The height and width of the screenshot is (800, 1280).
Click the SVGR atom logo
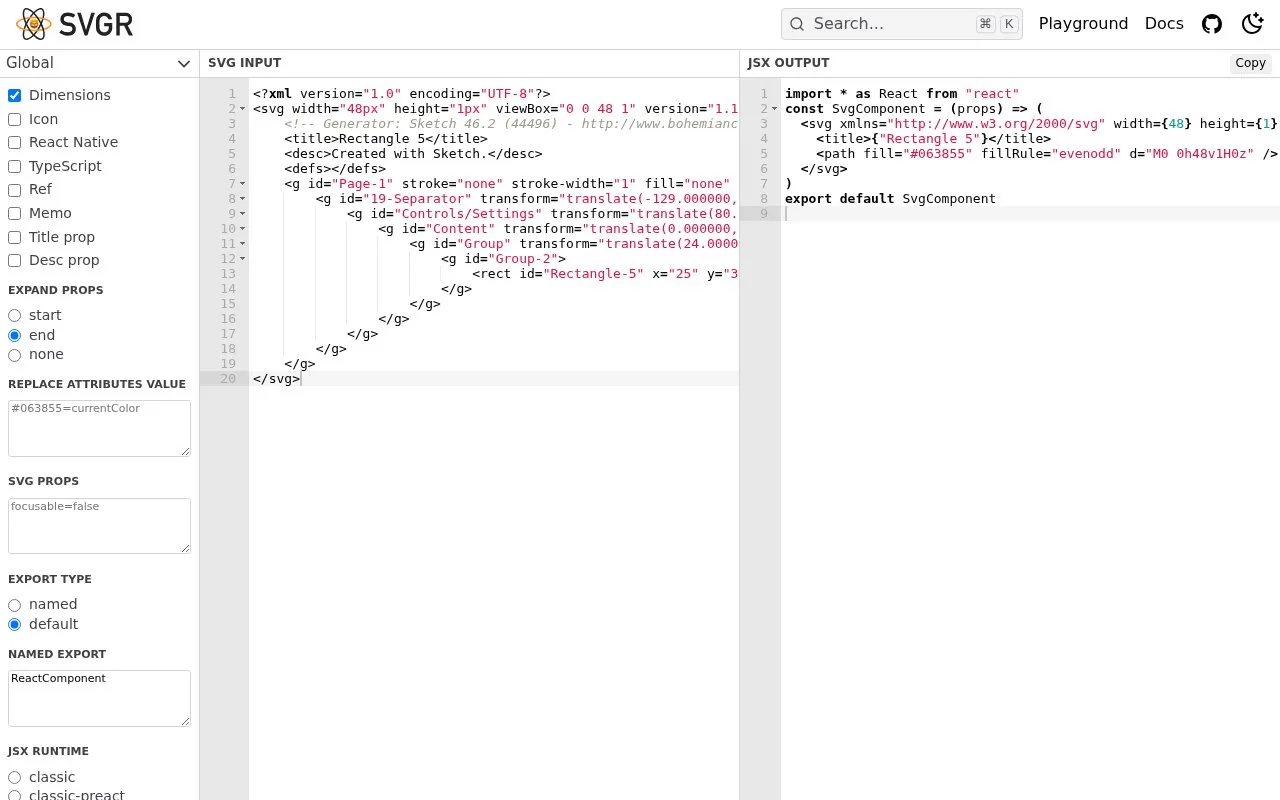click(x=33, y=24)
